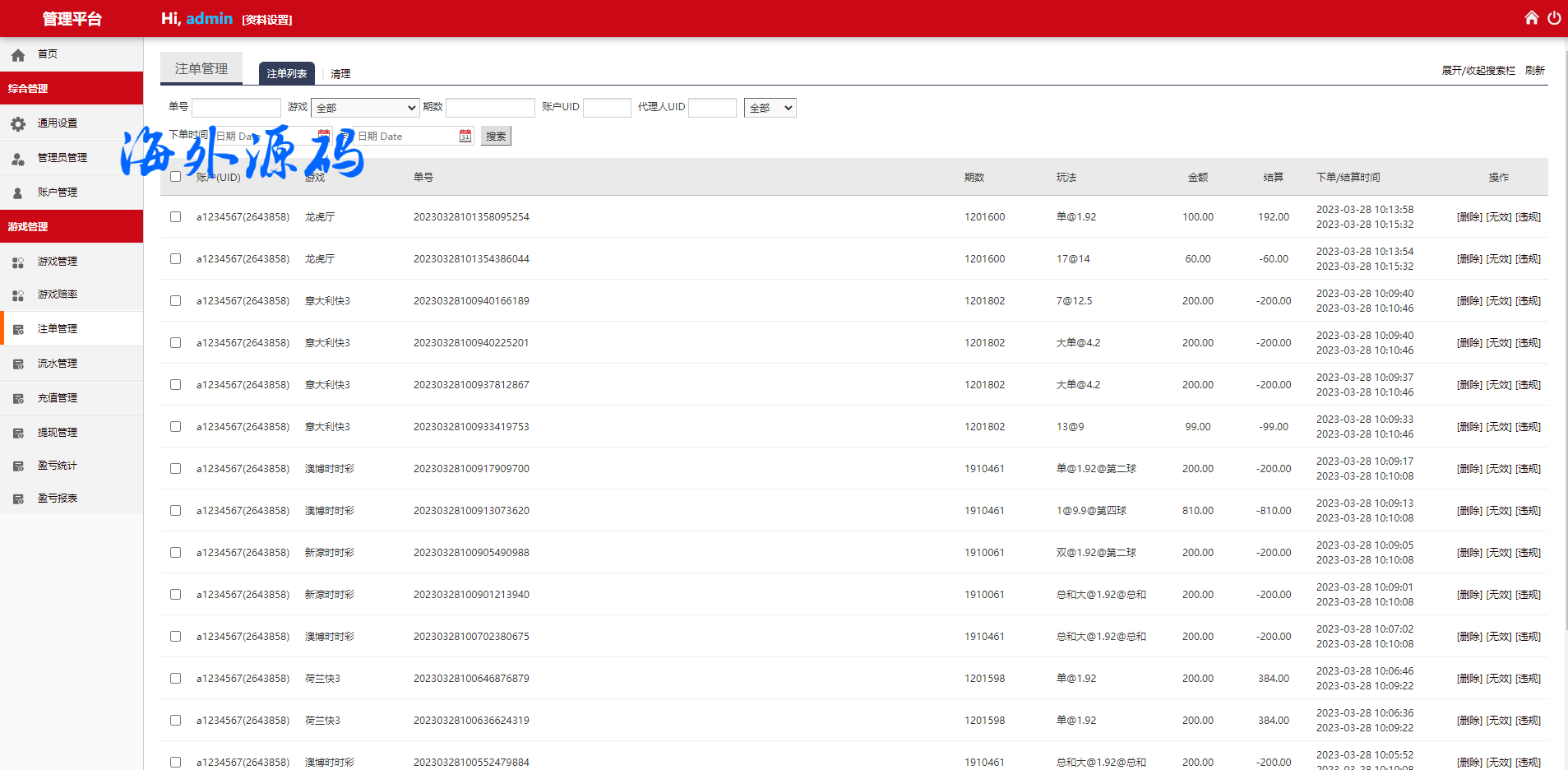Screen dimensions: 1568x770
Task: Open the 全部 dropdown after 代理人UID
Action: (770, 108)
